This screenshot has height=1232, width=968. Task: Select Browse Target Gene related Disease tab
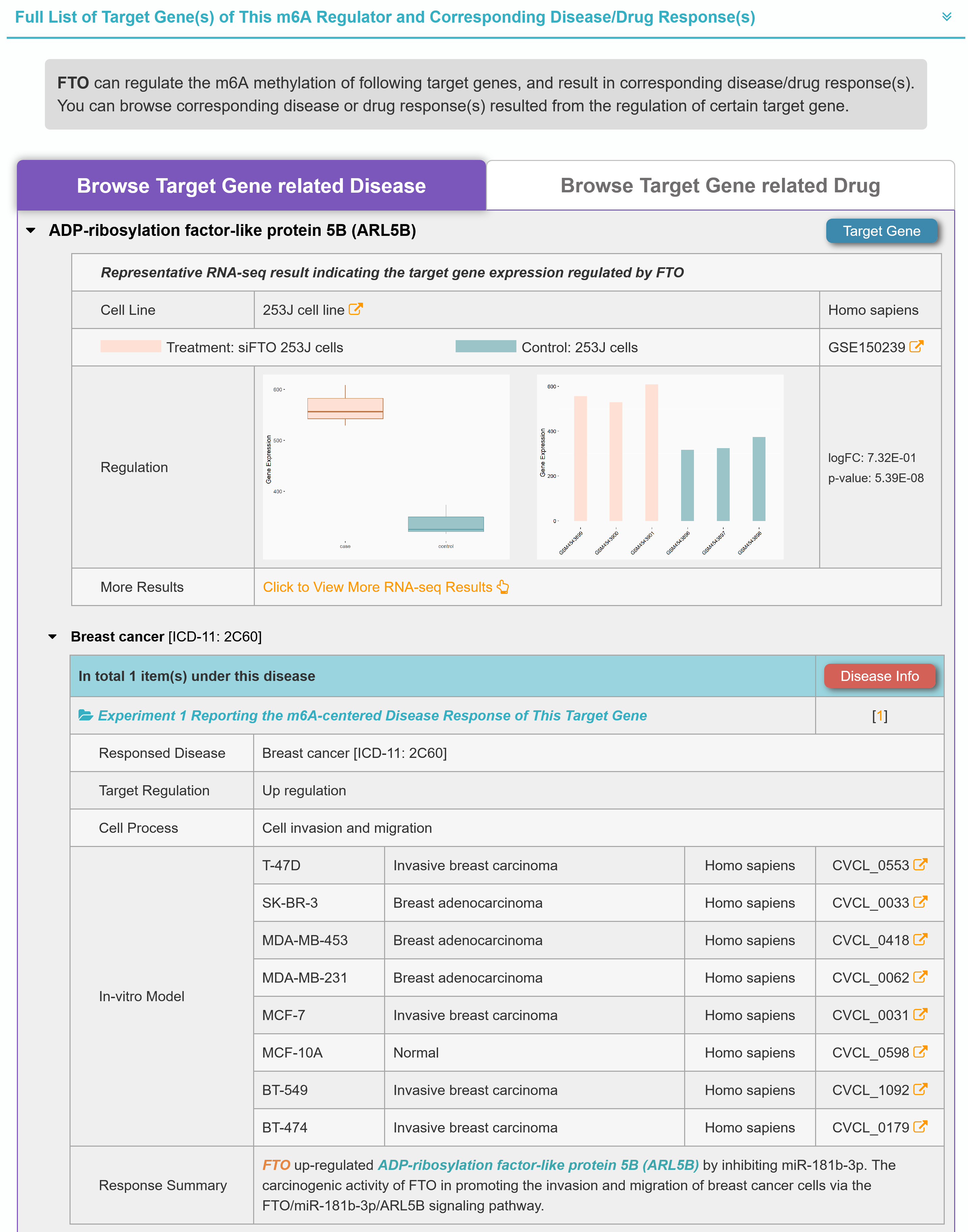[x=251, y=186]
